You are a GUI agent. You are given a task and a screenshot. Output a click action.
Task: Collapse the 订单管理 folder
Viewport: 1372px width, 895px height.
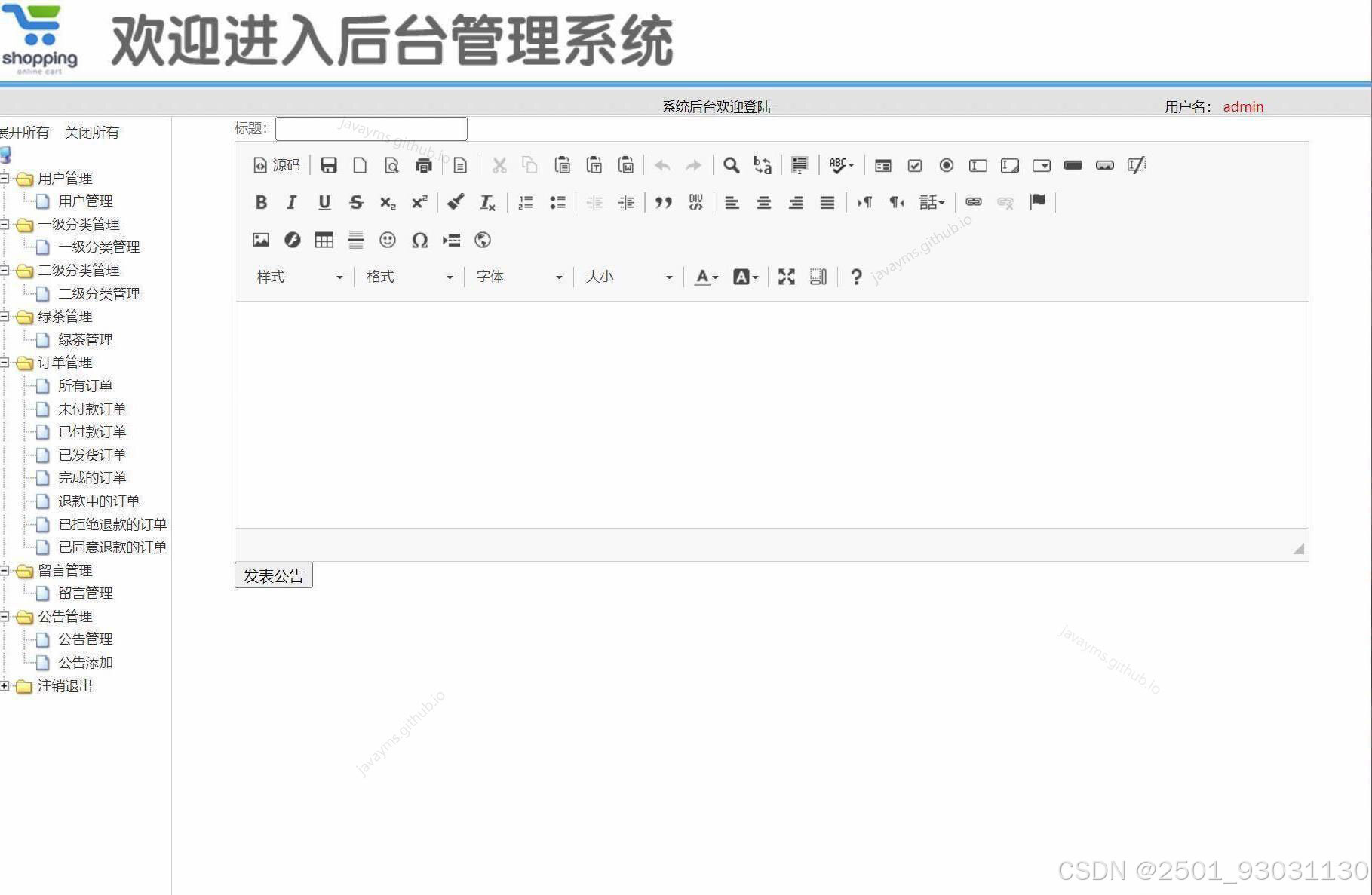click(5, 363)
